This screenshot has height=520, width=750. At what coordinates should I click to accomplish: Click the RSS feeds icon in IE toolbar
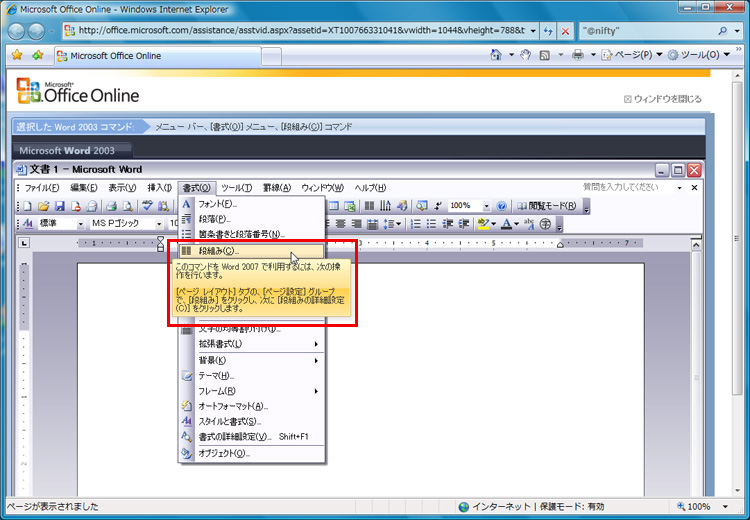coord(544,55)
